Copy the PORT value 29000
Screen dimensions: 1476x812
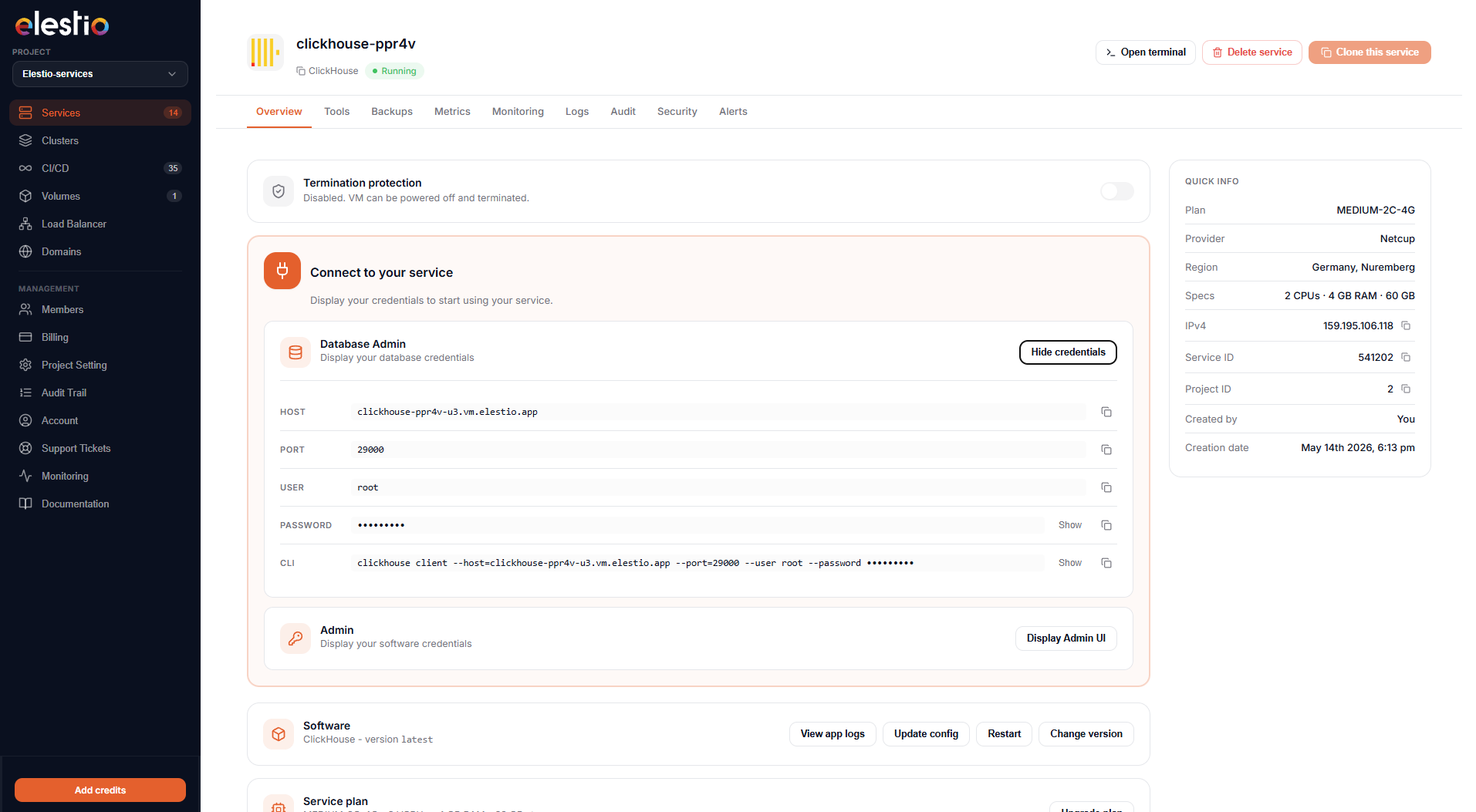pyautogui.click(x=1106, y=450)
